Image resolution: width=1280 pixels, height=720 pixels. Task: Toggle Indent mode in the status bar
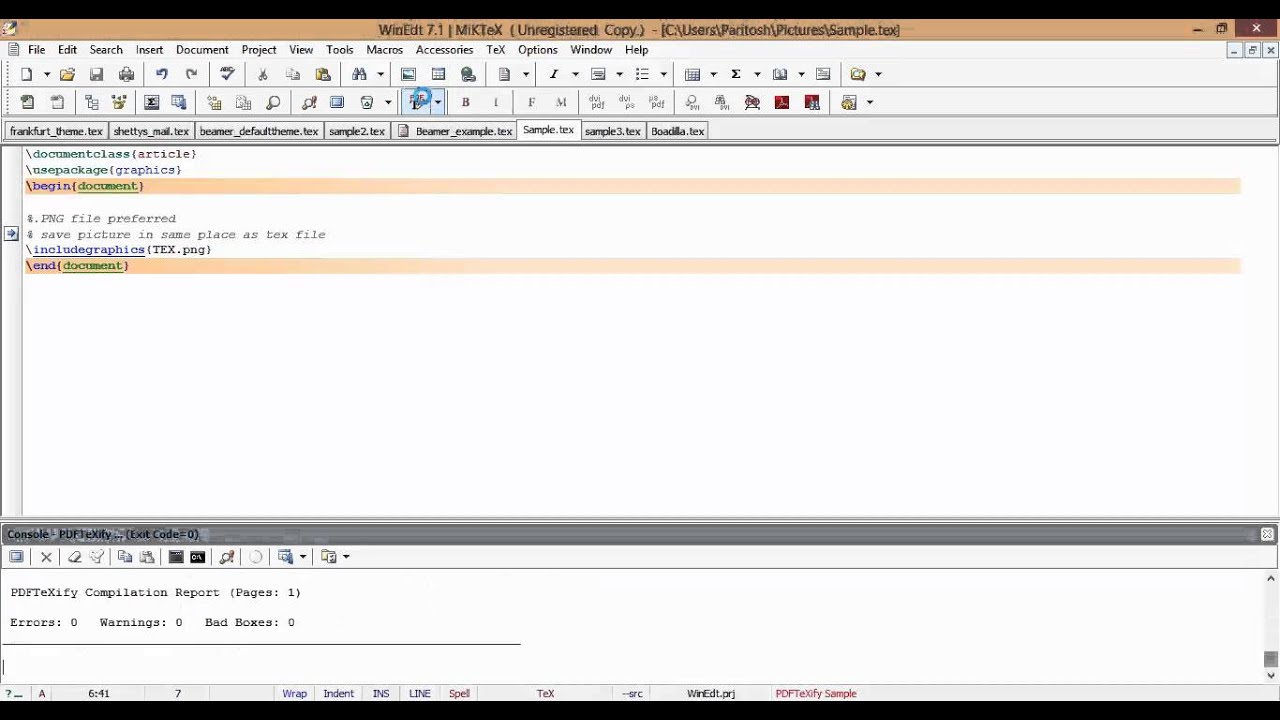338,693
